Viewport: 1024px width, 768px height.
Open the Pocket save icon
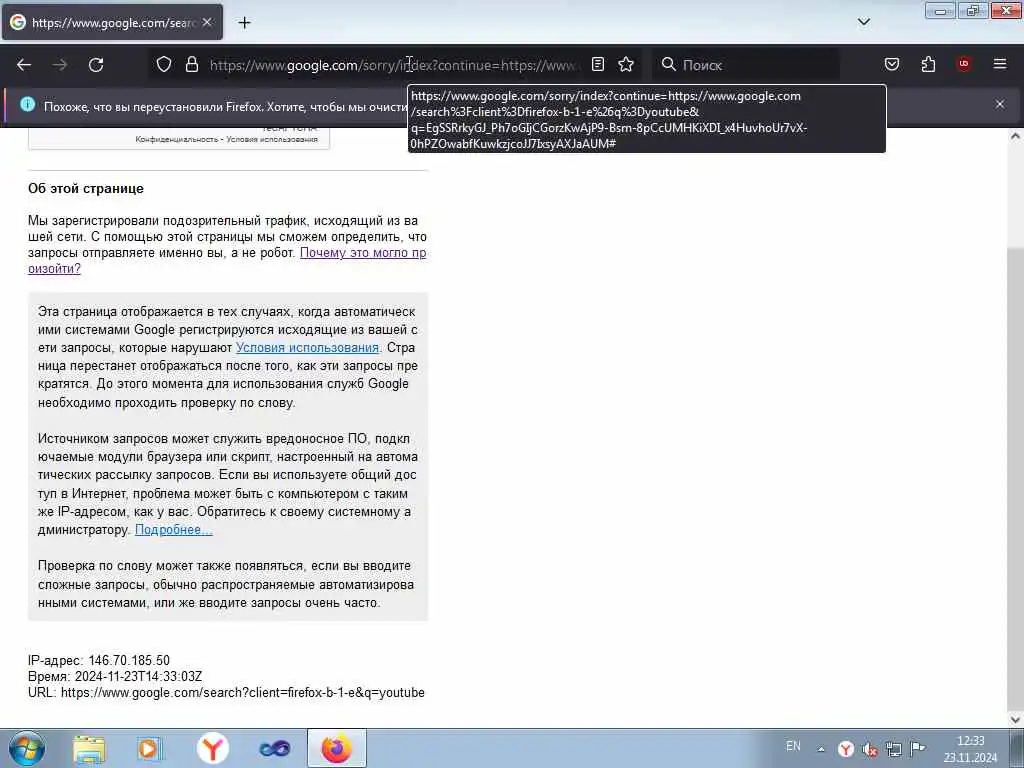click(892, 64)
